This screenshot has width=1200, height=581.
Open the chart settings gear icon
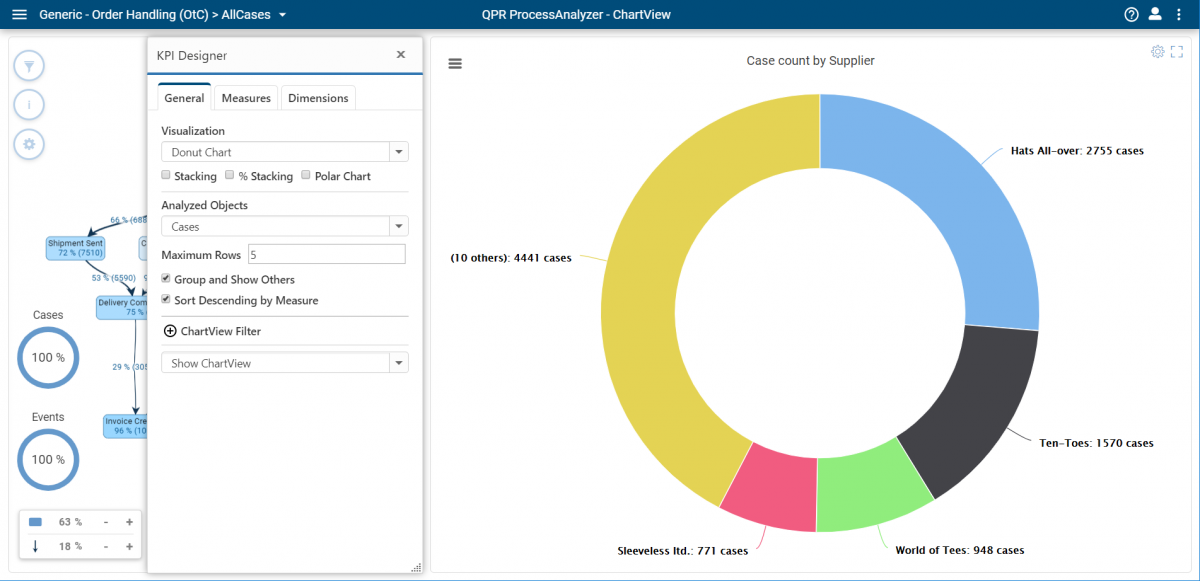point(1158,52)
